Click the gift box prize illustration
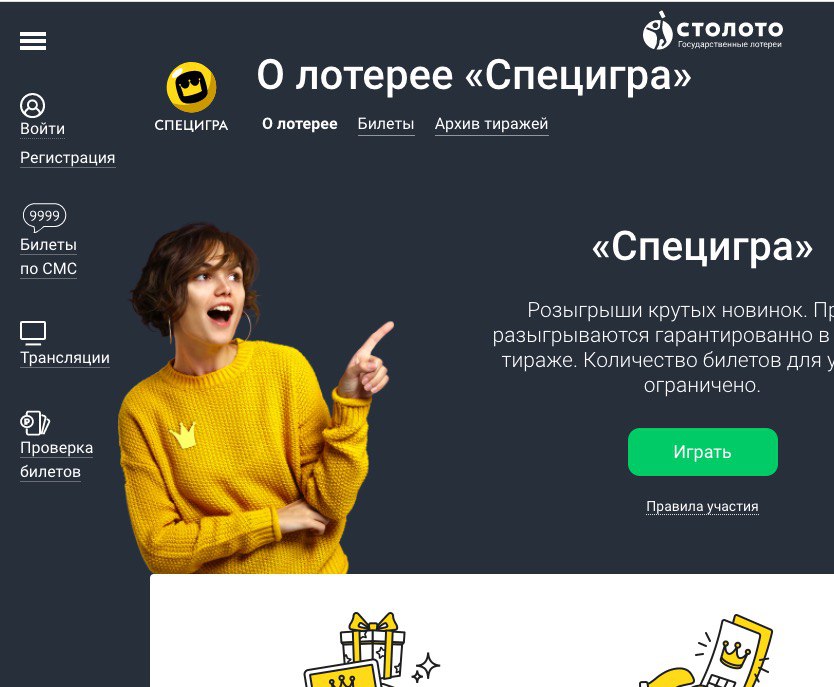Screen dimensions: 834x687 click(x=372, y=650)
